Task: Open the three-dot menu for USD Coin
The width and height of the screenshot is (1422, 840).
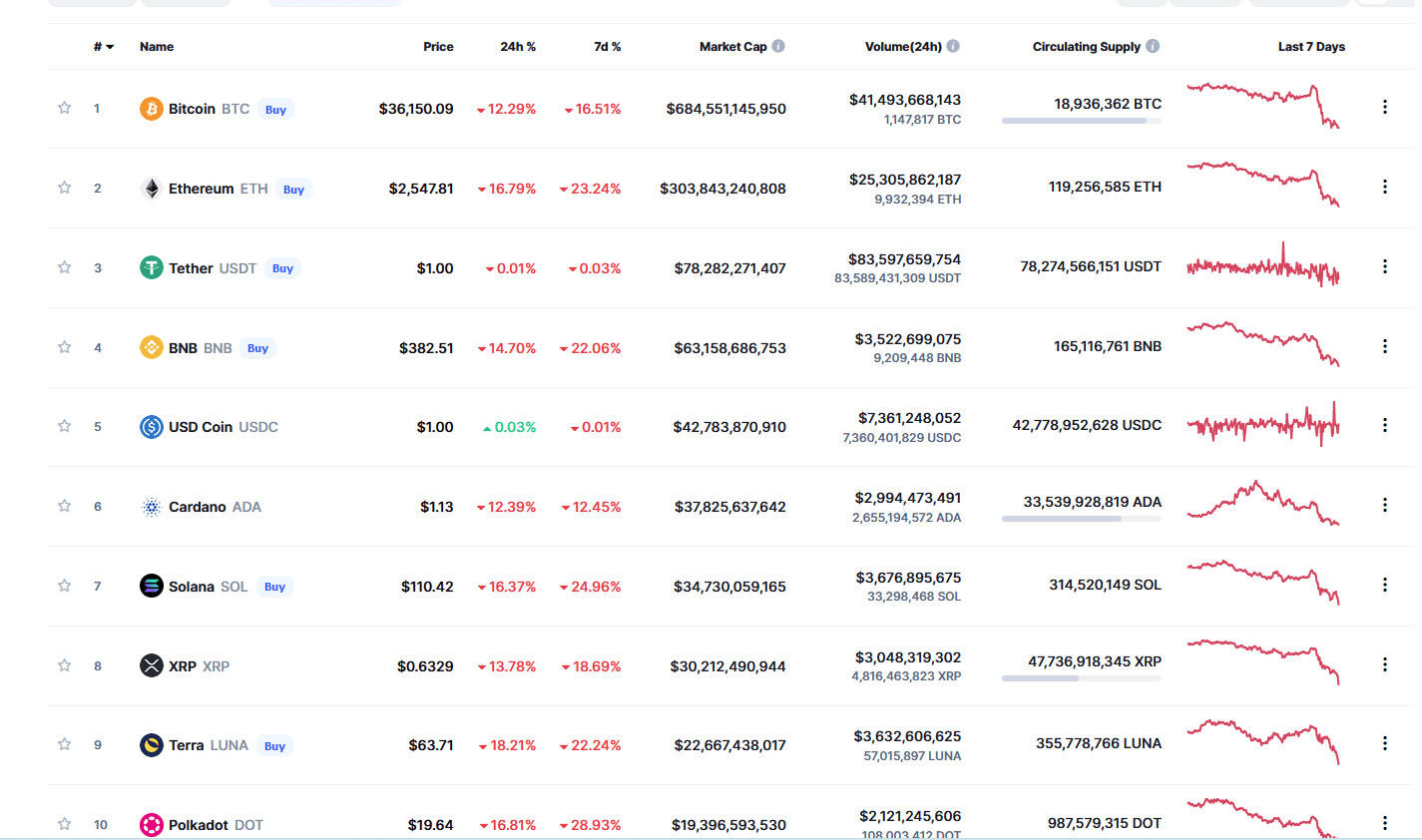Action: point(1385,425)
